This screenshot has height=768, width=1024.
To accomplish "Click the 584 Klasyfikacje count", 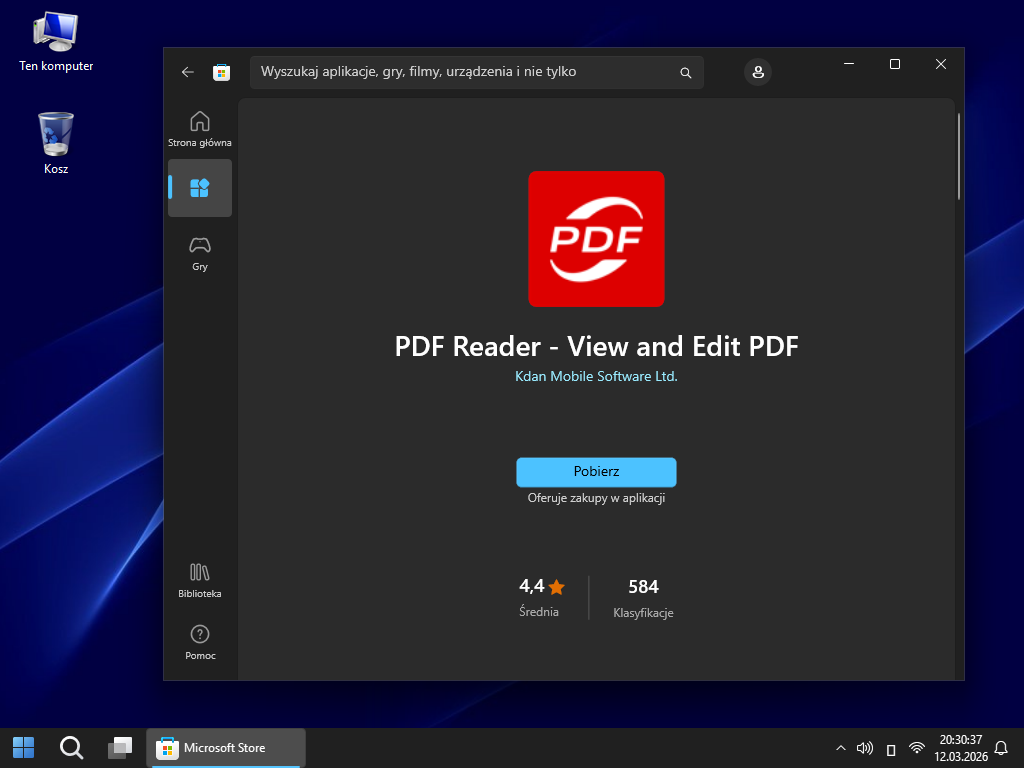I will pos(643,587).
